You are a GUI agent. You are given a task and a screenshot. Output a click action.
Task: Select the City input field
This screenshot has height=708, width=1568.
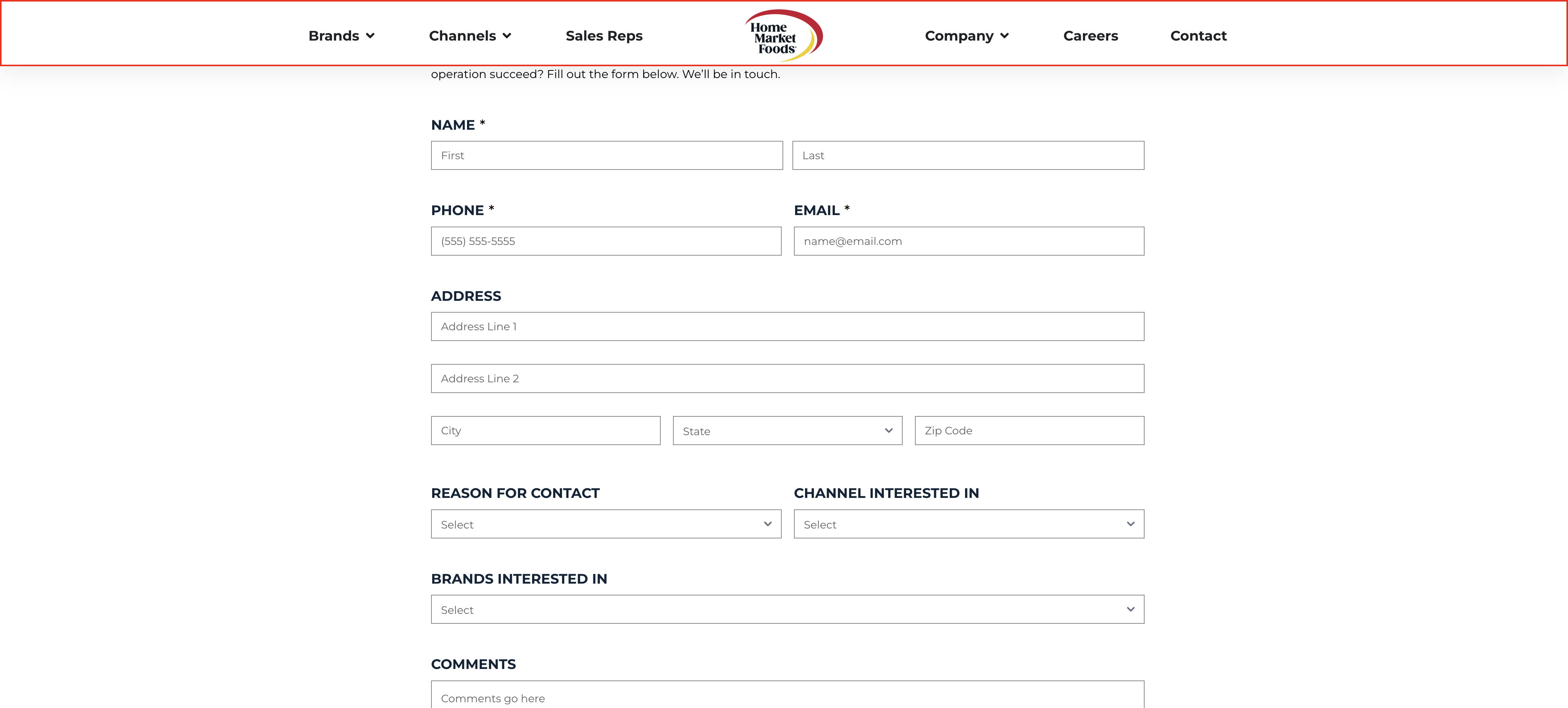point(545,431)
